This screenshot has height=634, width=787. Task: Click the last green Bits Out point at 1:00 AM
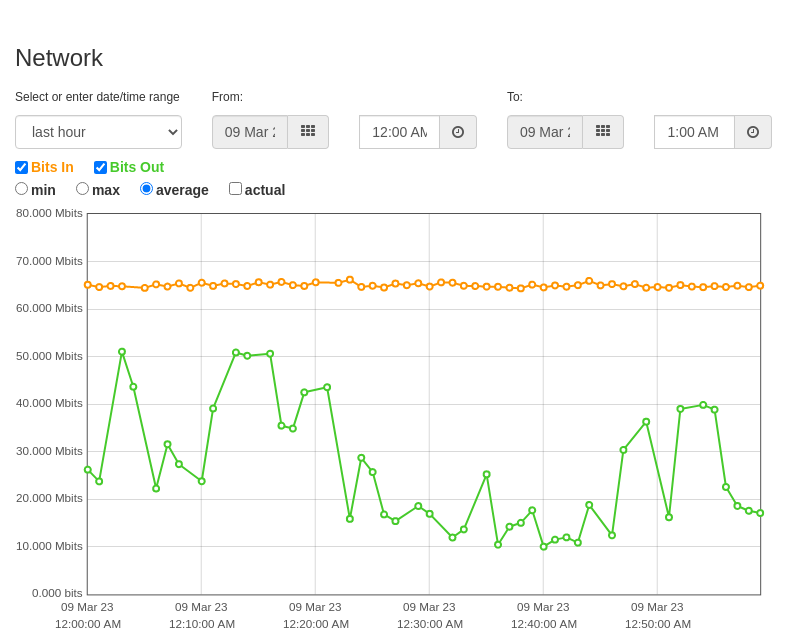(760, 513)
